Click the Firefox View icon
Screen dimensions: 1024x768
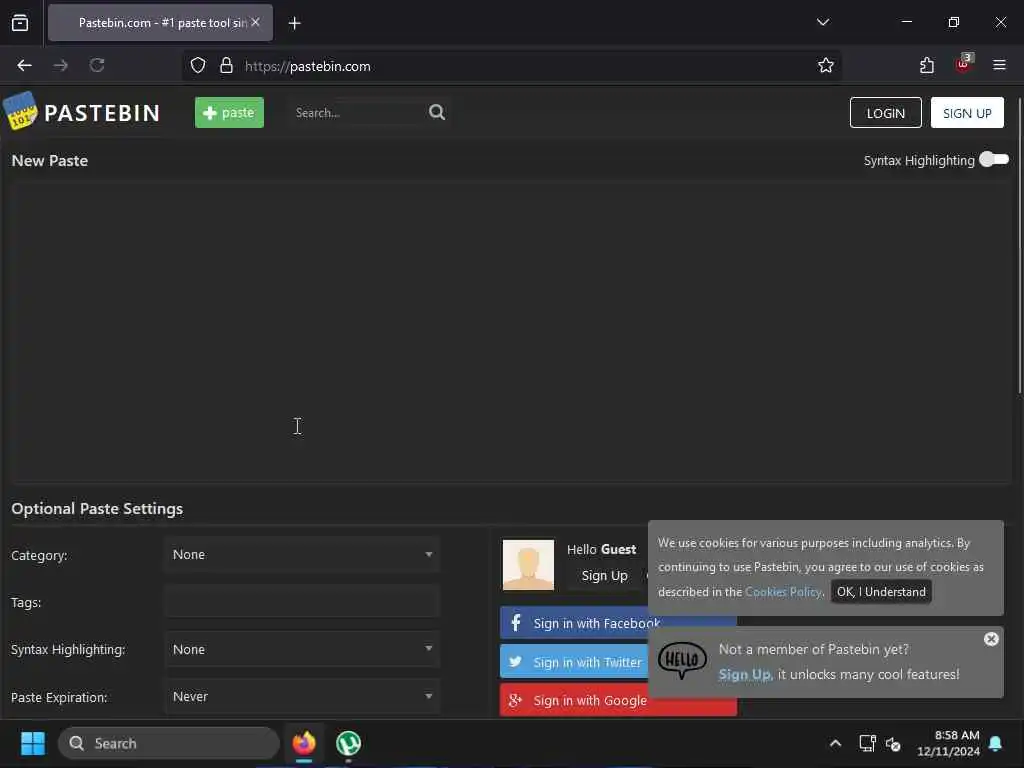click(x=20, y=23)
